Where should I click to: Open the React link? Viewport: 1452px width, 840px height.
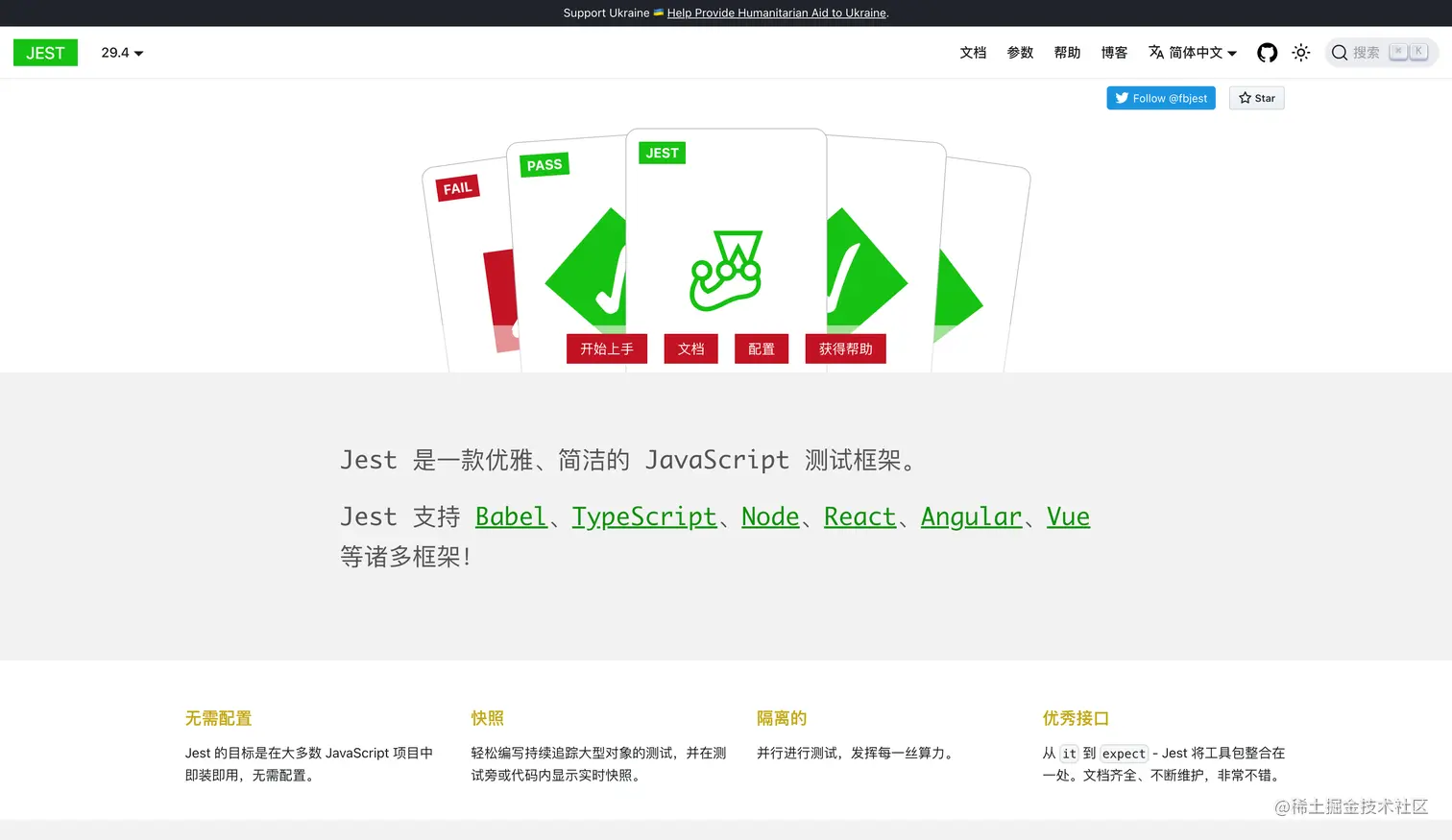tap(859, 516)
